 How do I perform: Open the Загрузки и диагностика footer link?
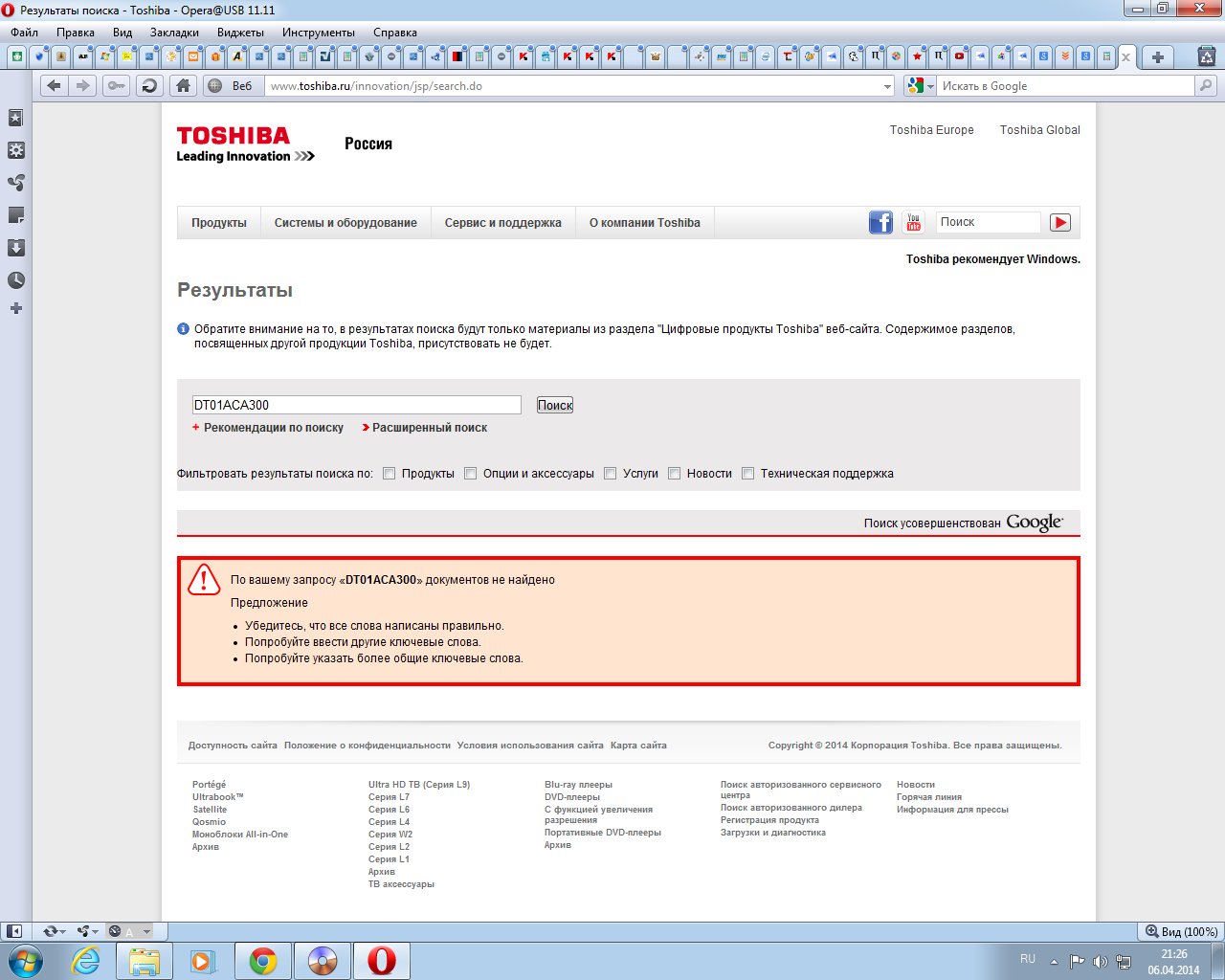pyautogui.click(x=773, y=833)
